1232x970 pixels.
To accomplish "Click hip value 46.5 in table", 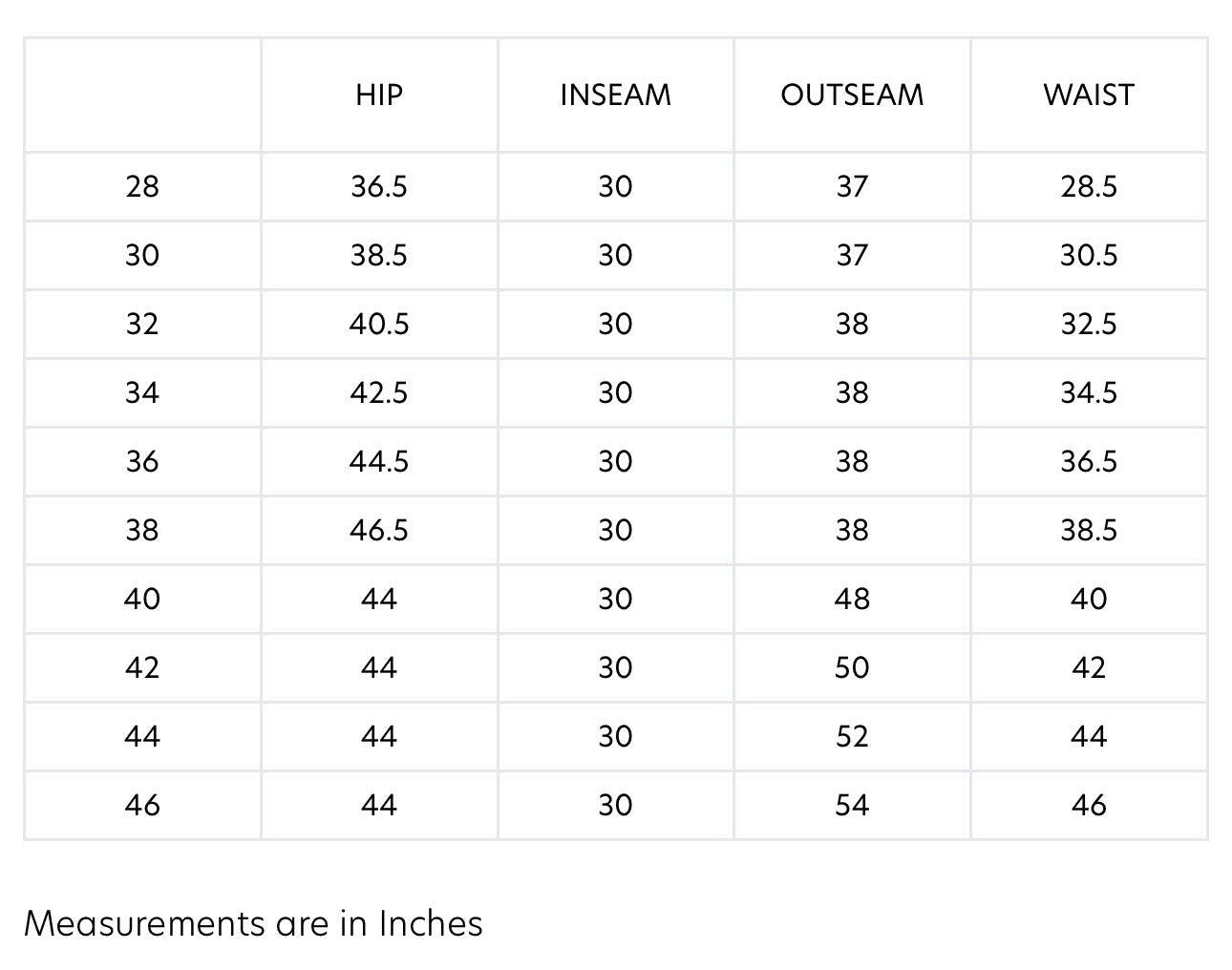I will tap(379, 530).
